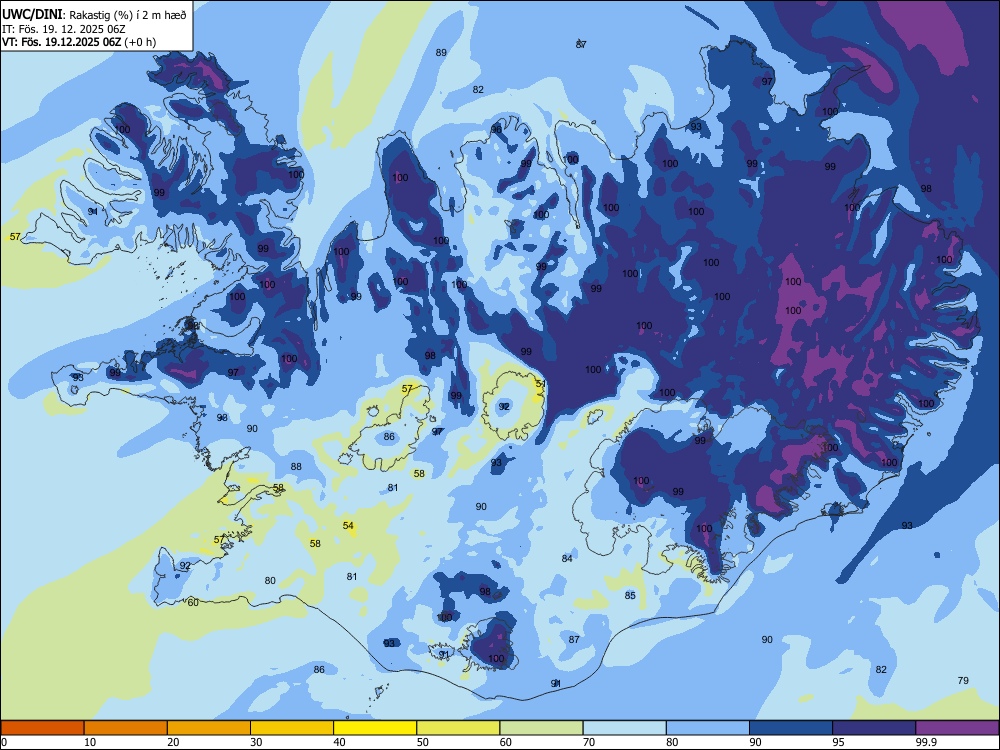Click the dark orange 0–10 legend swatch
The image size is (1000, 750).
(x=43, y=728)
